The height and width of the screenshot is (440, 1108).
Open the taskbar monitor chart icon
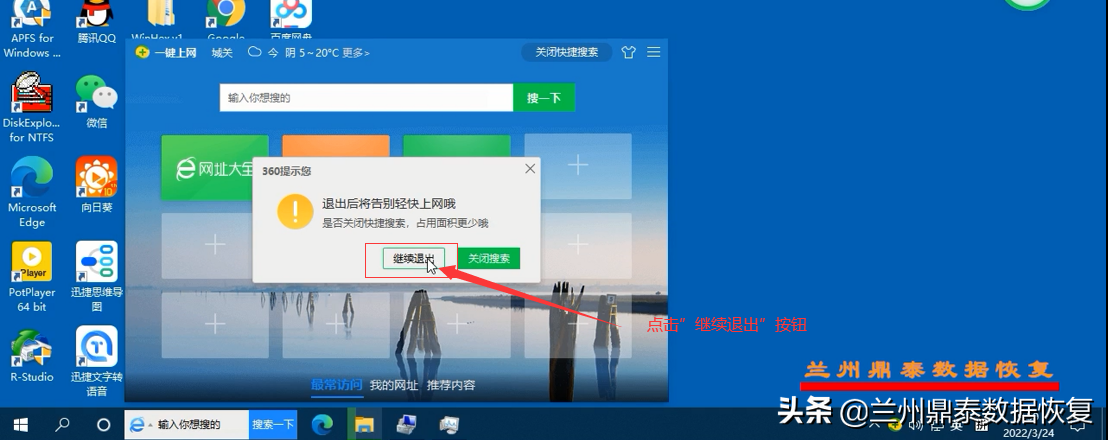pyautogui.click(x=449, y=424)
